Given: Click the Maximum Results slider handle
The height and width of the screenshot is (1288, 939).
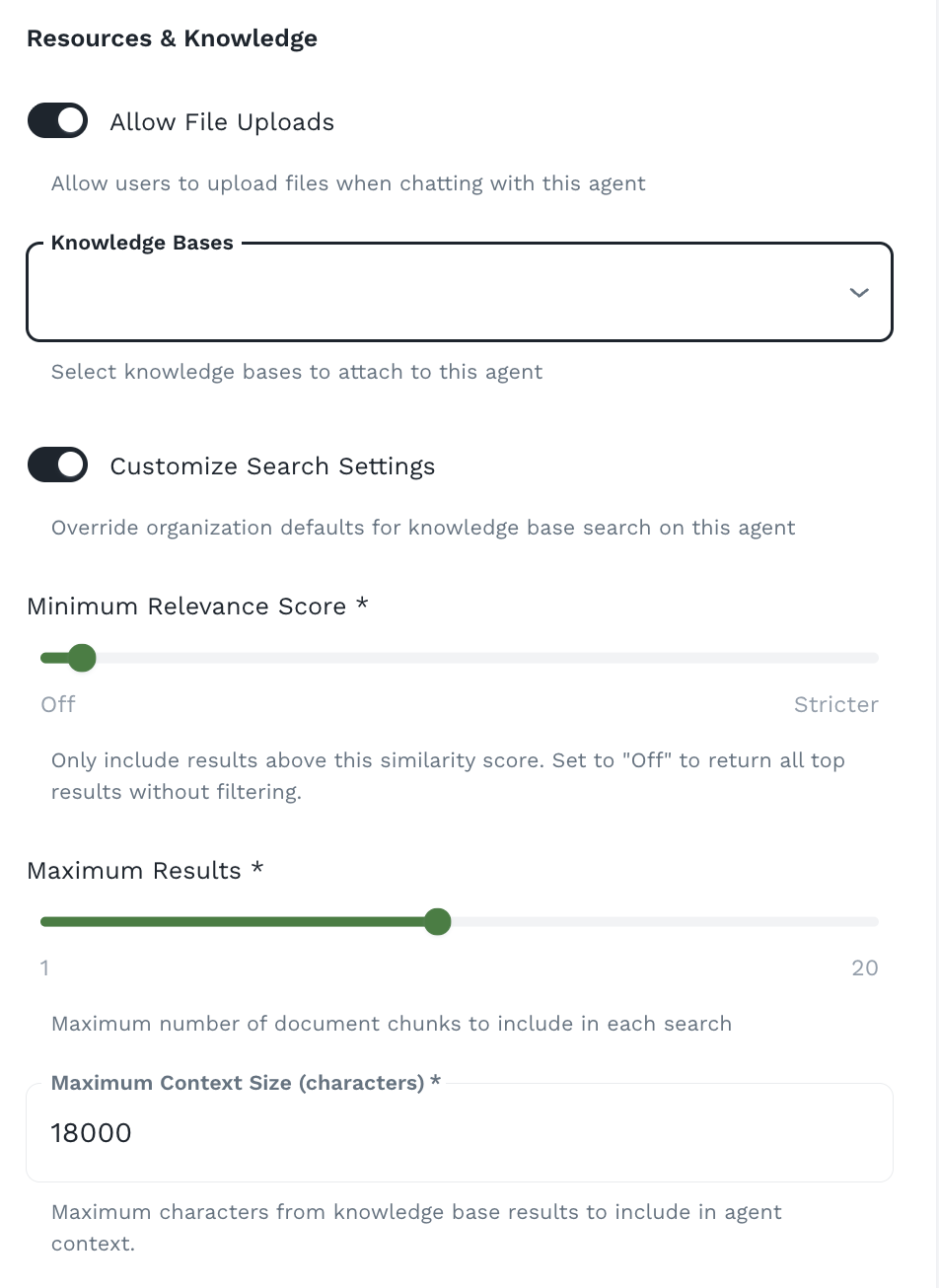Looking at the screenshot, I should point(437,921).
